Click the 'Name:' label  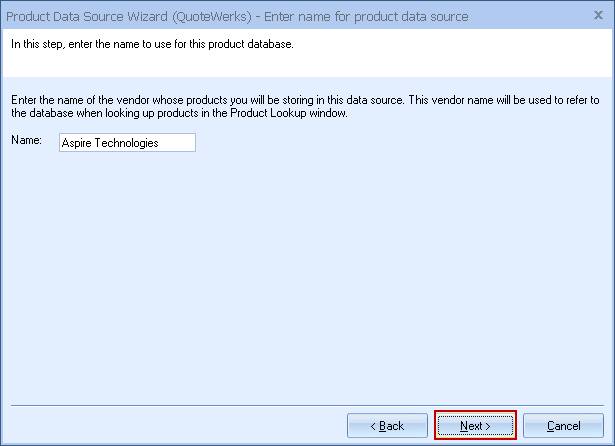pyautogui.click(x=25, y=142)
